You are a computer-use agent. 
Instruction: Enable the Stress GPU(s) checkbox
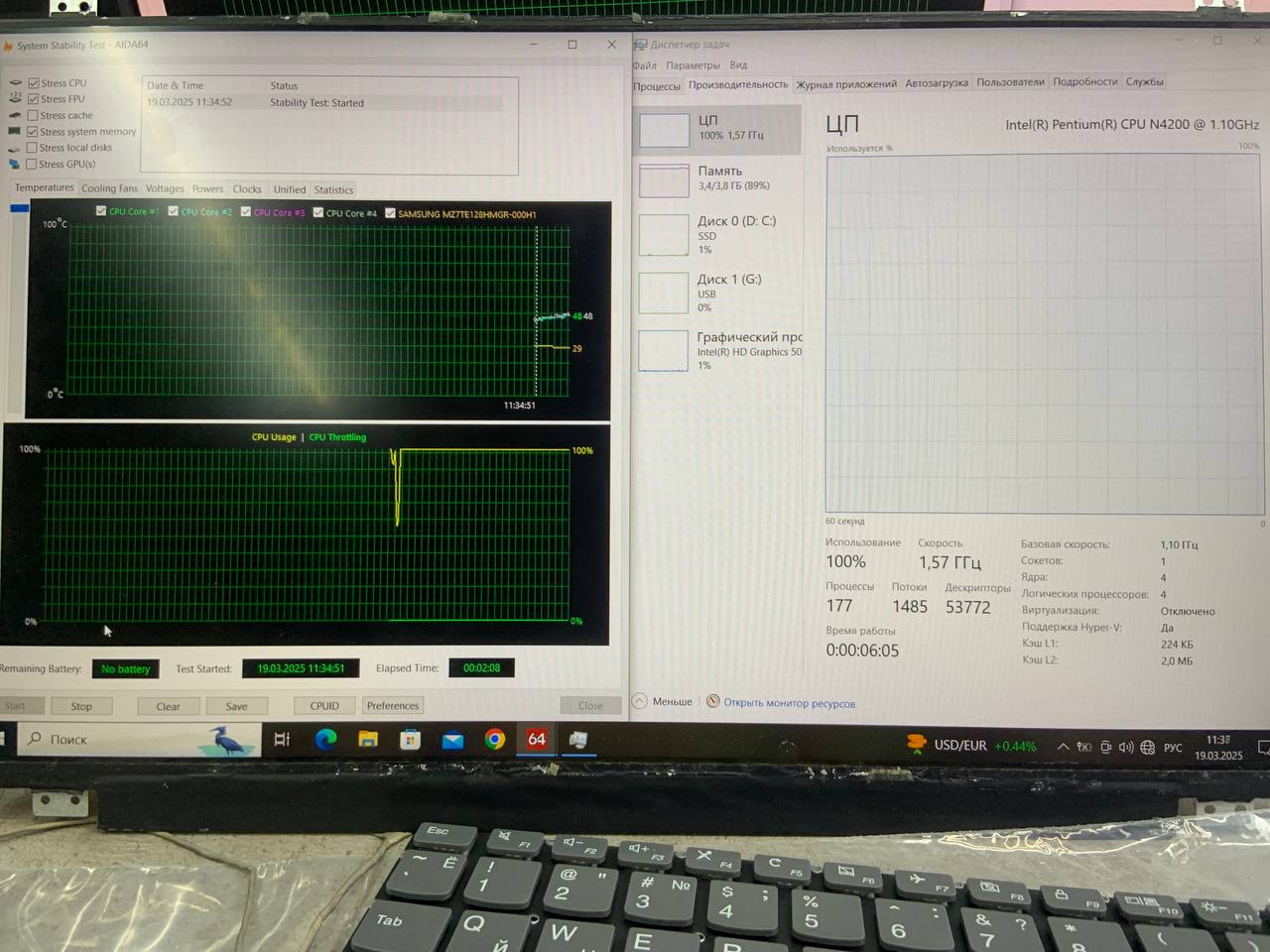tap(32, 165)
